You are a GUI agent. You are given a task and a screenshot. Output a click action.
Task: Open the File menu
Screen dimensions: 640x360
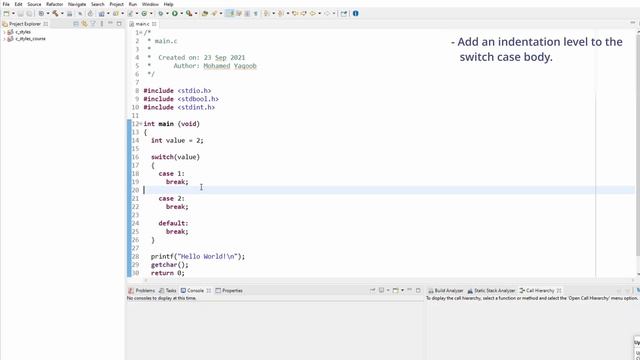[x=6, y=4]
